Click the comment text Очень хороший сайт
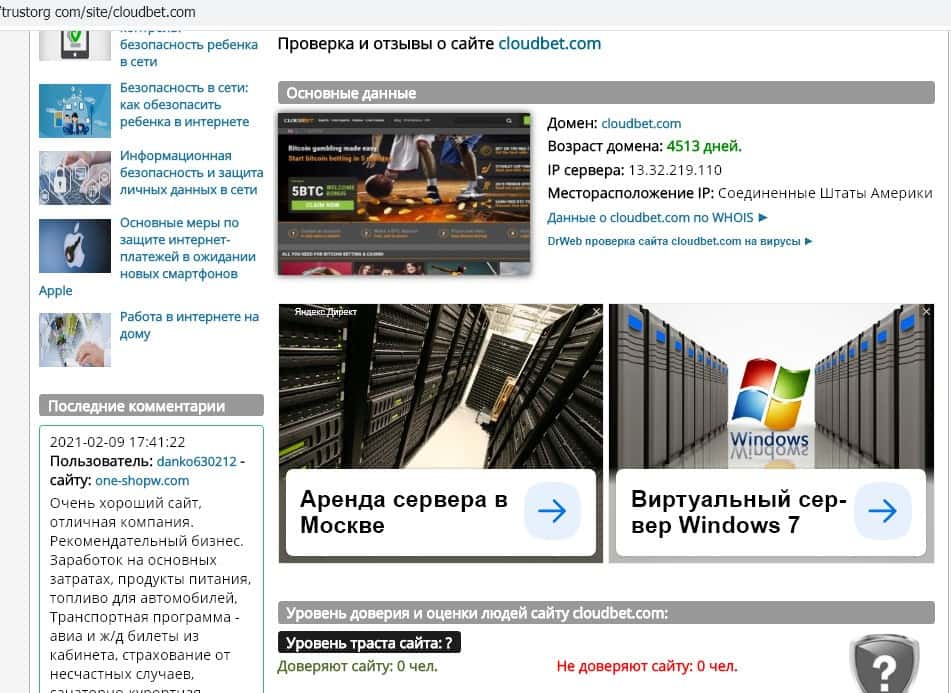The width and height of the screenshot is (951, 693). tap(126, 503)
